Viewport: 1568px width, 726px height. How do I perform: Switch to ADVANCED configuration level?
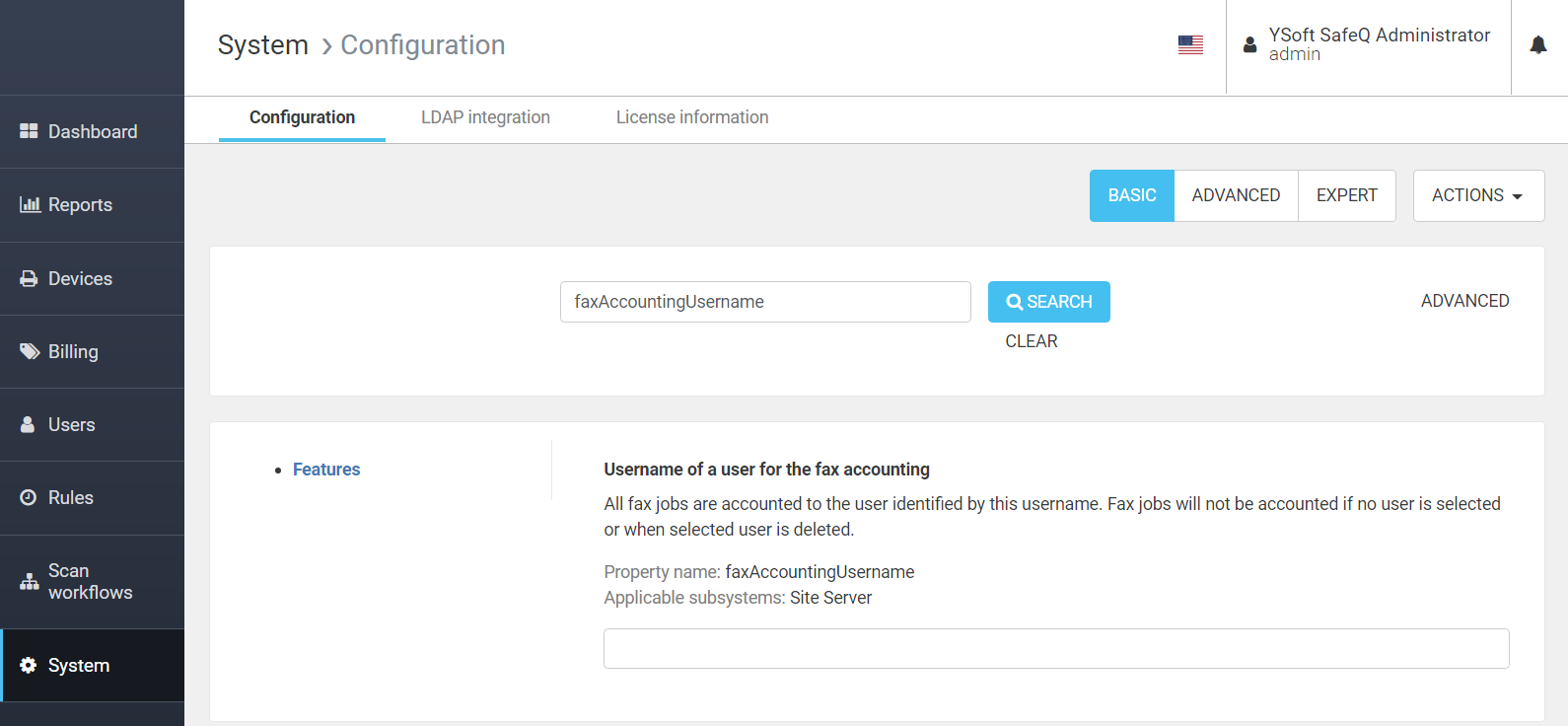(1236, 195)
